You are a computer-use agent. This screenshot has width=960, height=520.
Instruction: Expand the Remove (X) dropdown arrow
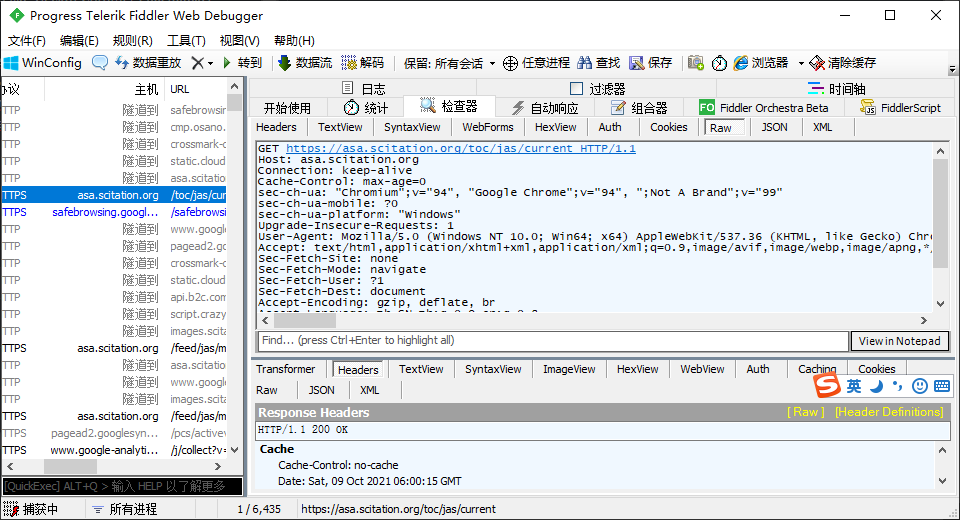tap(209, 63)
